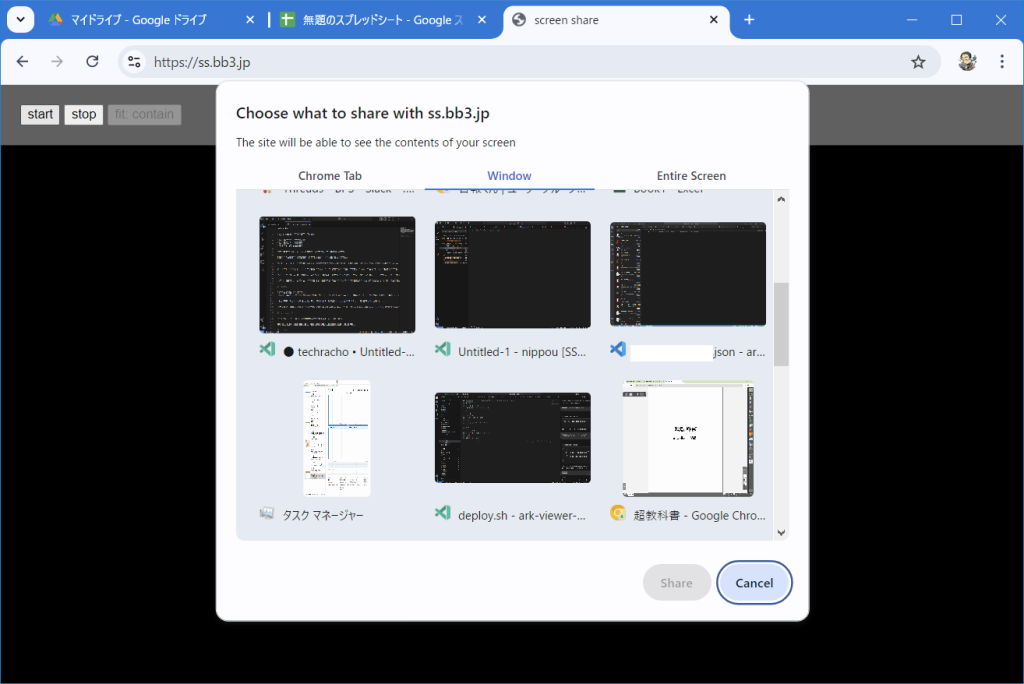
Task: Click the window list scrollbar down arrow
Action: point(781,533)
